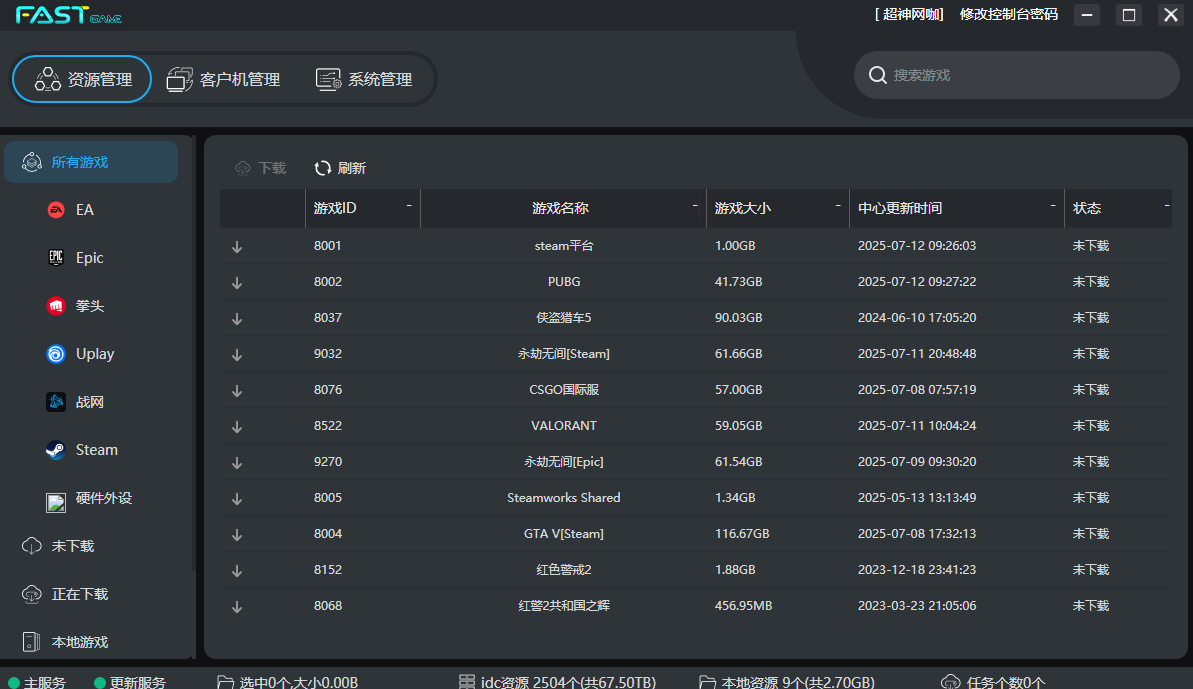Click the magnifier icon in search box
Image resolution: width=1193 pixels, height=689 pixels.
(x=877, y=75)
